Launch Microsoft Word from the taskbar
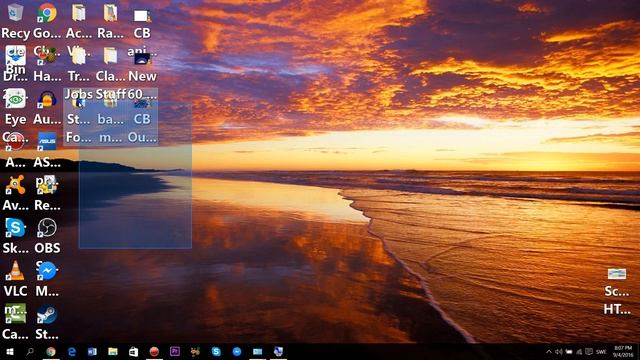 (92, 351)
